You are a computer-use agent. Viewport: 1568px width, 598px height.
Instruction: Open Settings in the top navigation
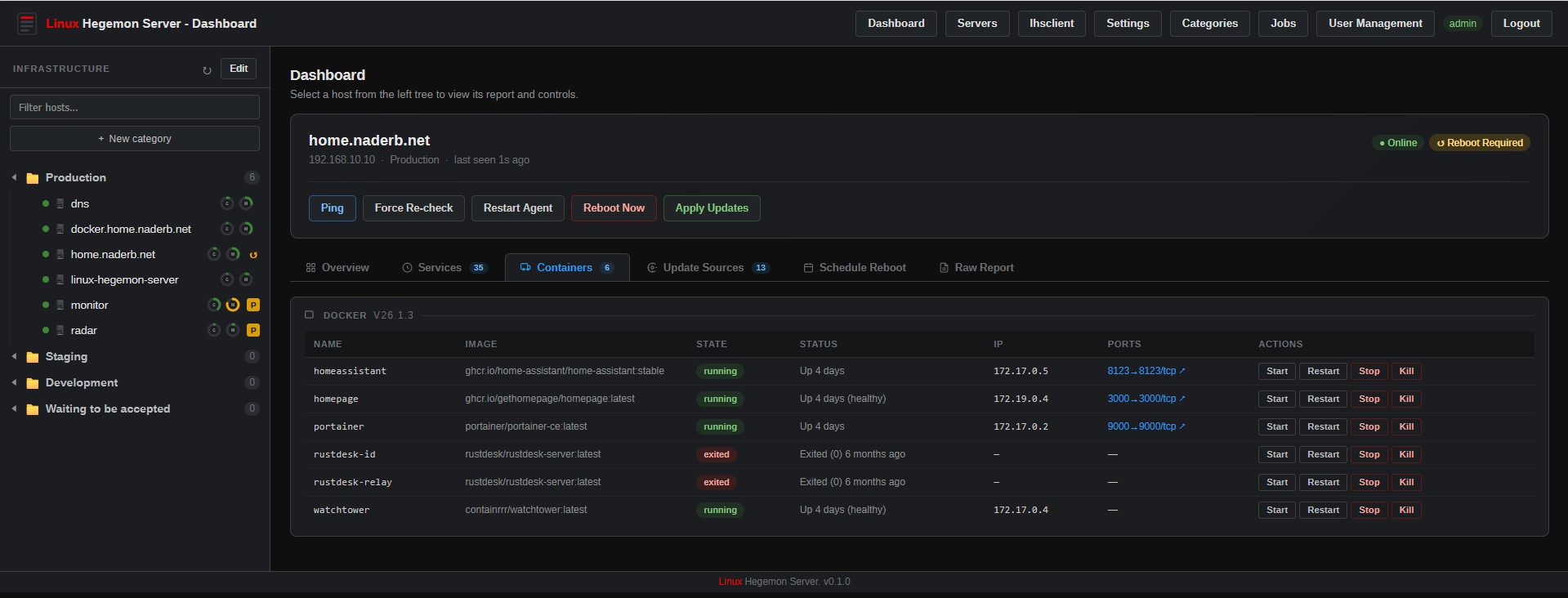(1128, 24)
